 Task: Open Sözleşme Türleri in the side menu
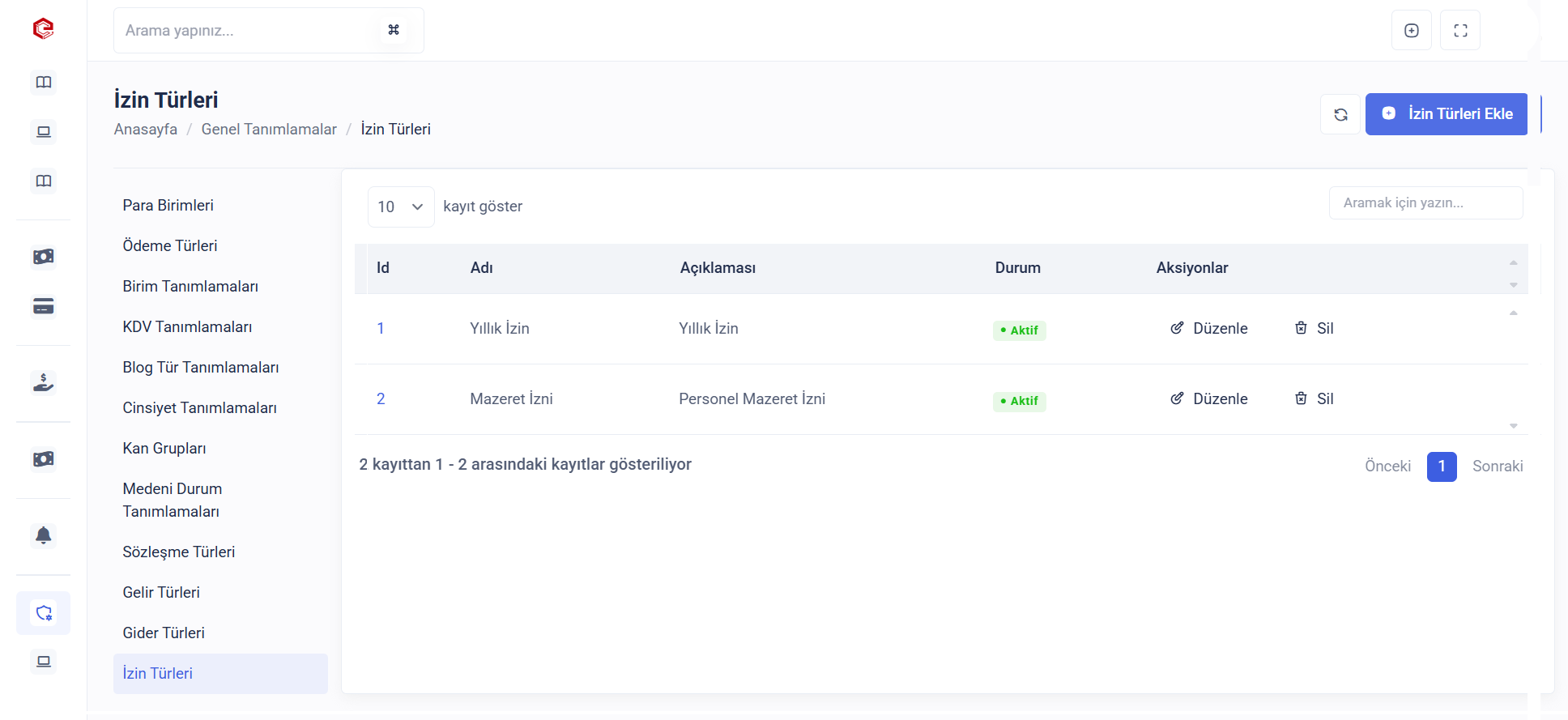pyautogui.click(x=179, y=552)
